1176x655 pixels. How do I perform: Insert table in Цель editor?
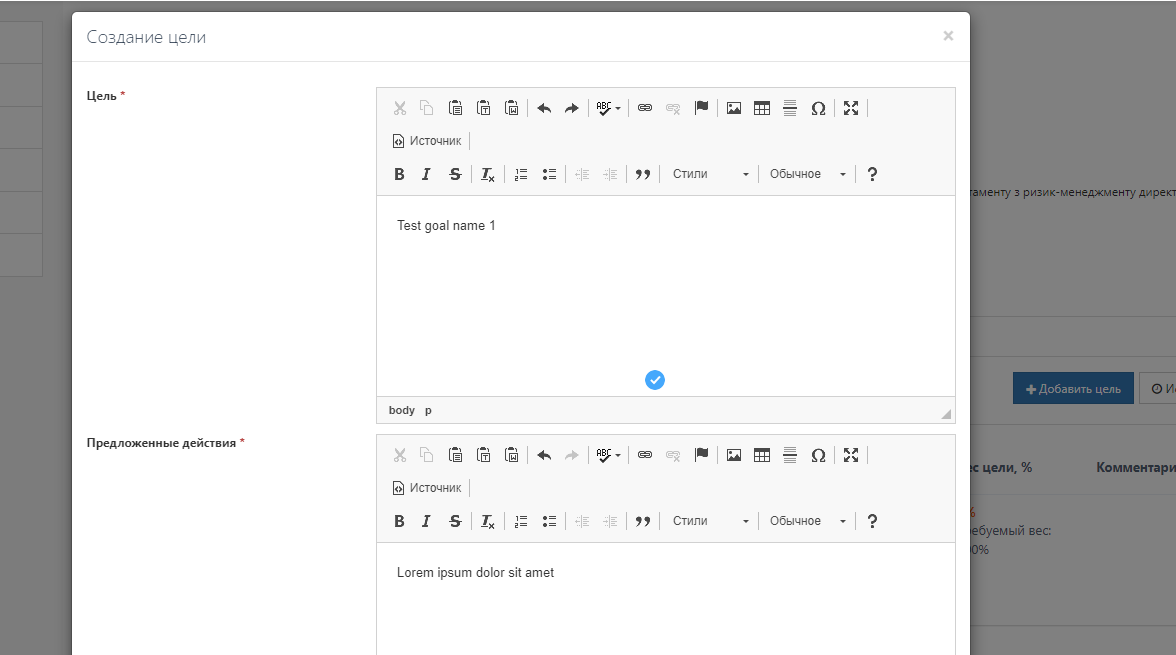click(762, 108)
